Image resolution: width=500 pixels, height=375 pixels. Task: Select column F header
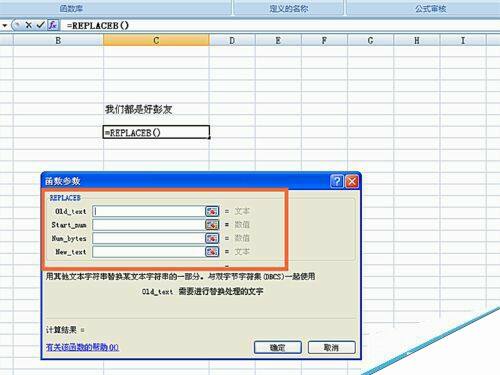[x=324, y=41]
